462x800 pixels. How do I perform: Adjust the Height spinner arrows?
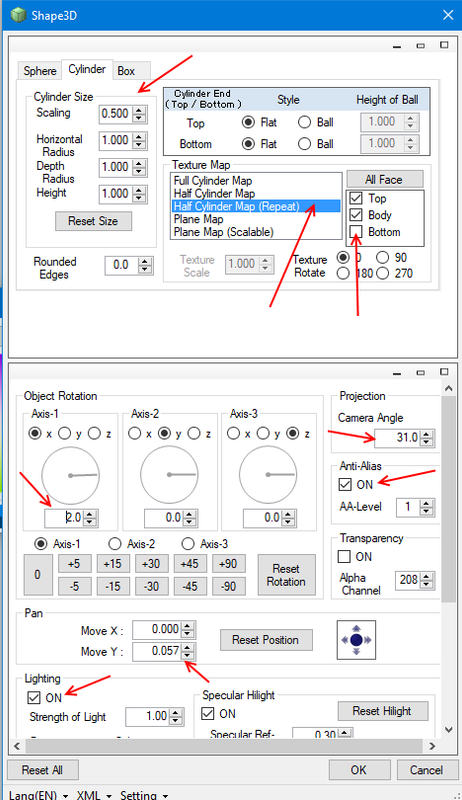[x=139, y=194]
